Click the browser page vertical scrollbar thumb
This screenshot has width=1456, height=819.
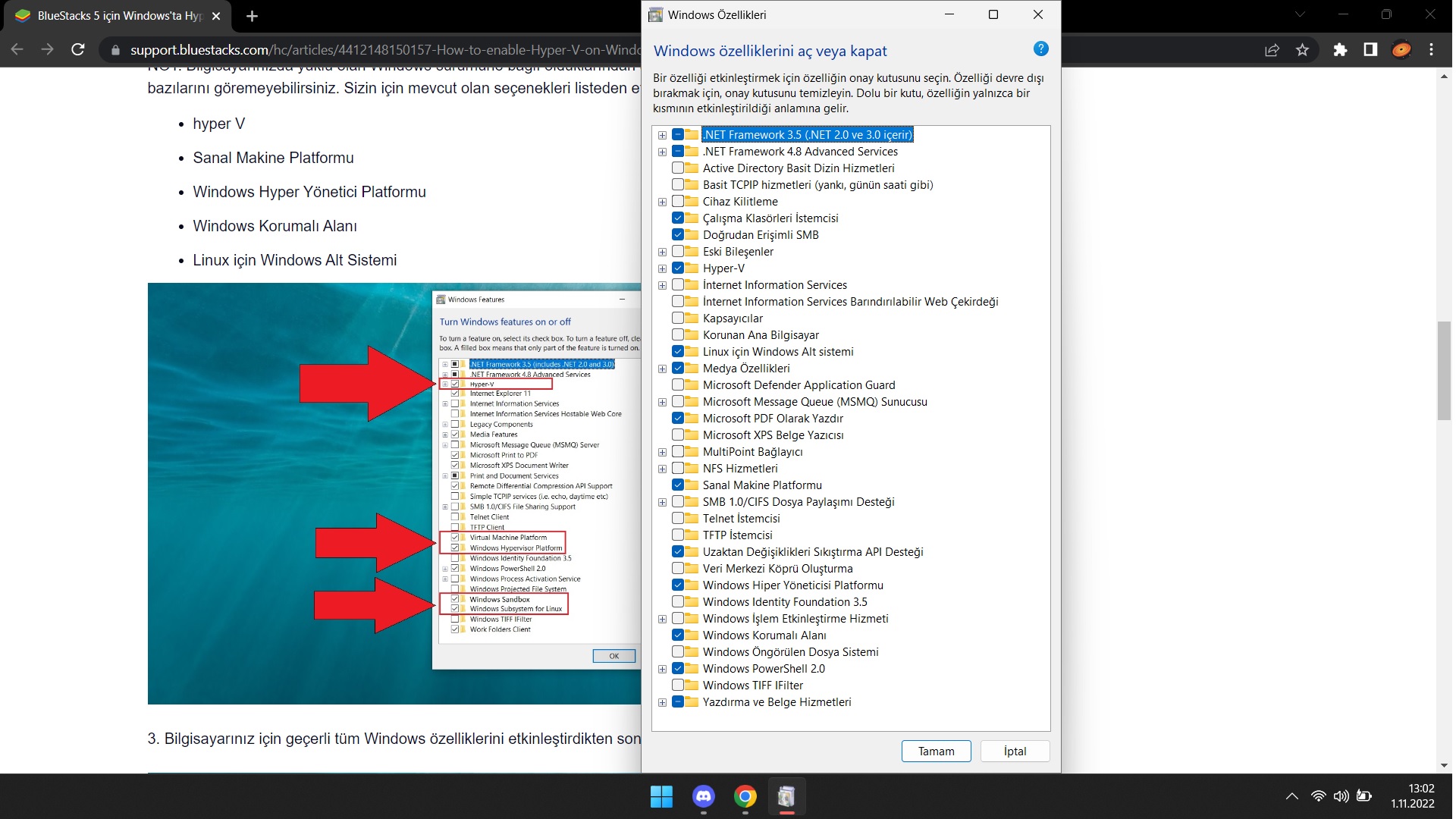tap(1444, 372)
